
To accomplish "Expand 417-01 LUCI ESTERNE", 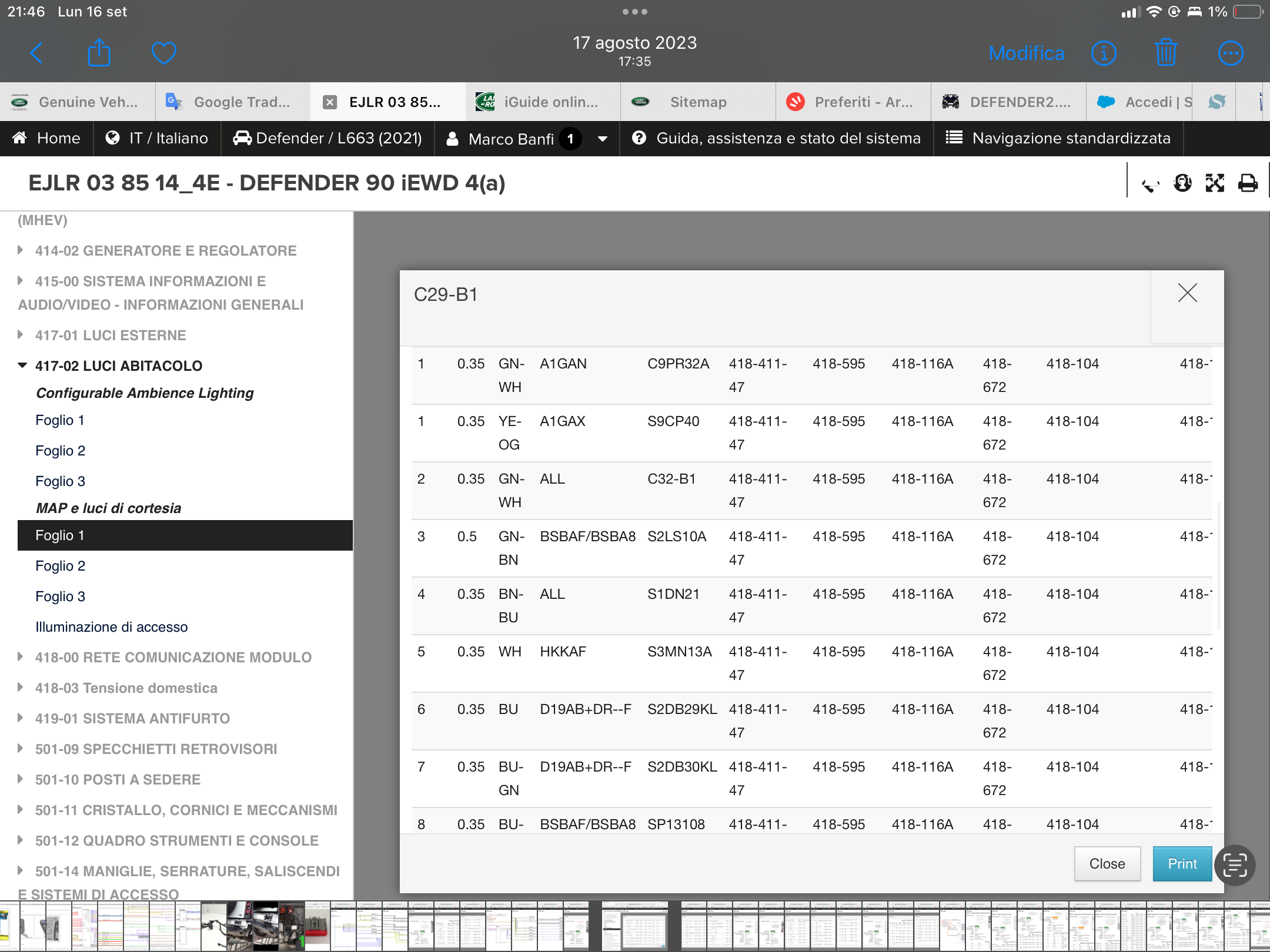I will (111, 336).
